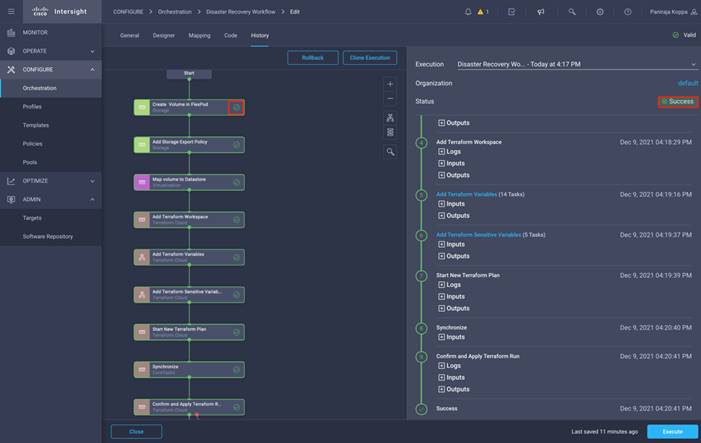Open the hamburger navigation menu
Image resolution: width=701 pixels, height=443 pixels.
[11, 12]
